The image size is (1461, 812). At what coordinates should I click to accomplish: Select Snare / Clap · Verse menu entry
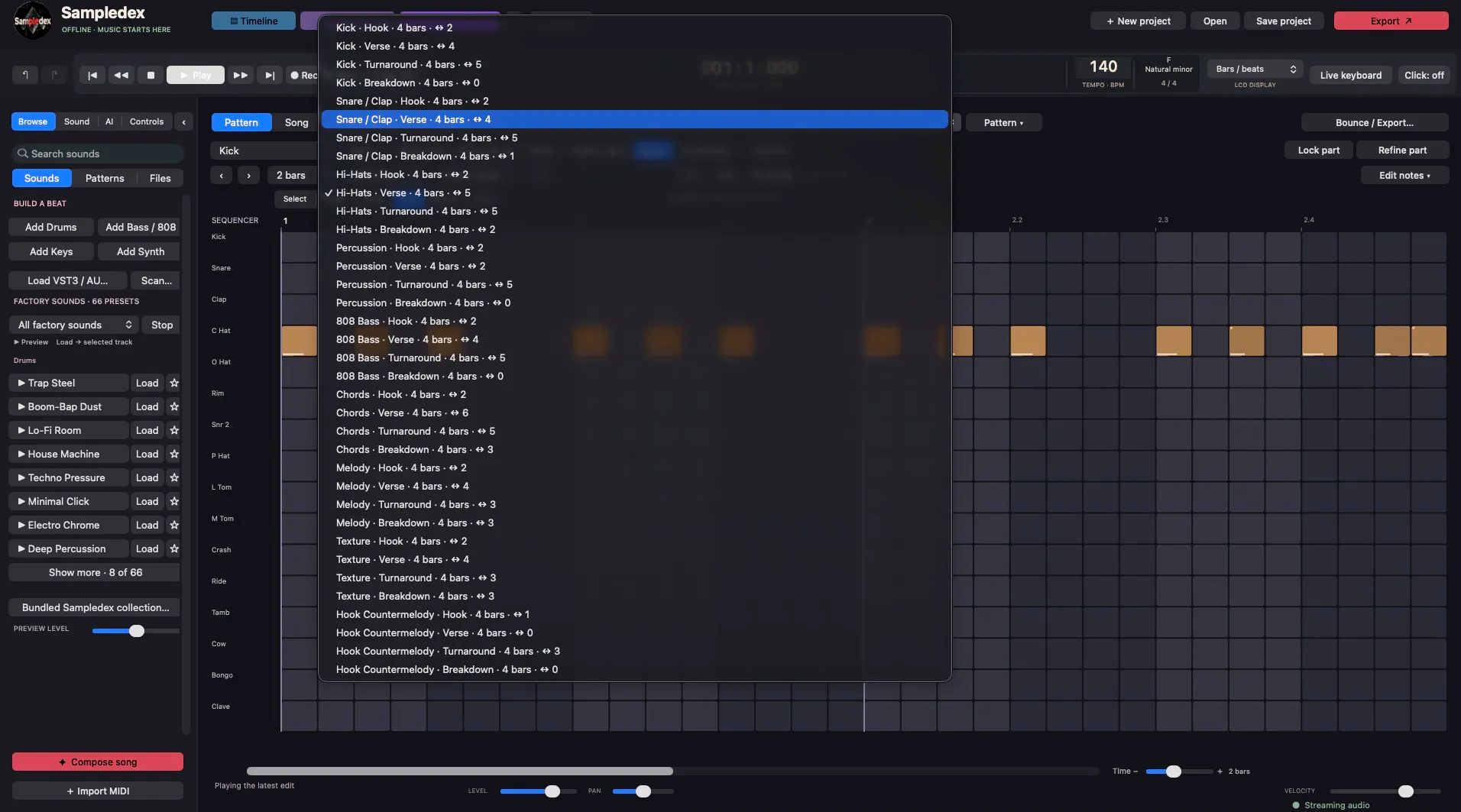(x=634, y=119)
